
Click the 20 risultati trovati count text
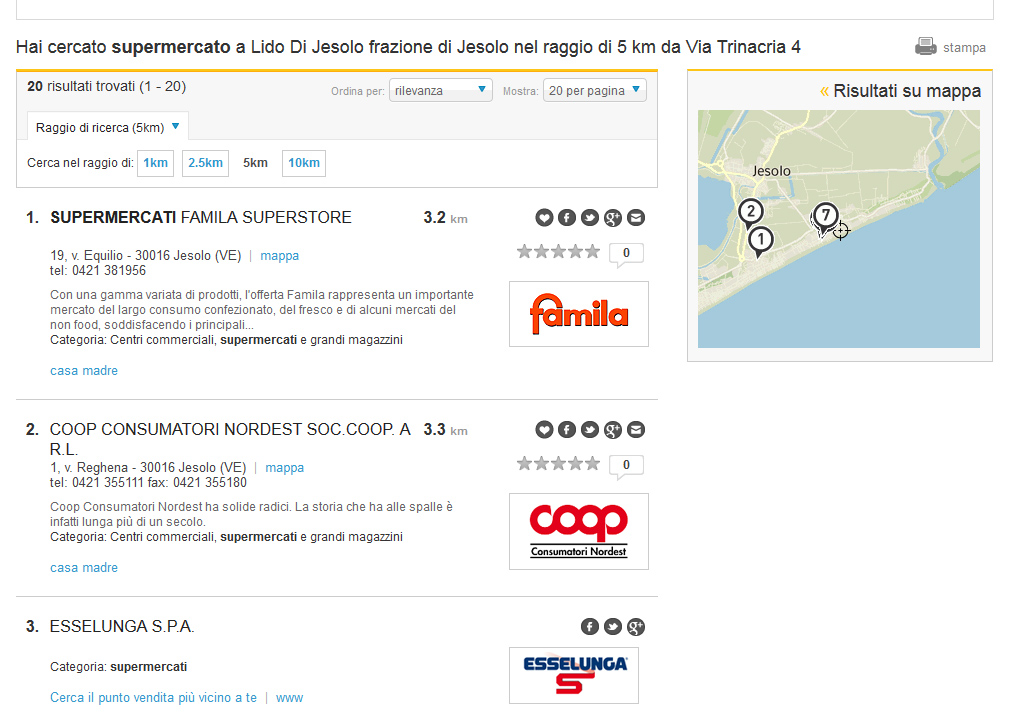(106, 87)
